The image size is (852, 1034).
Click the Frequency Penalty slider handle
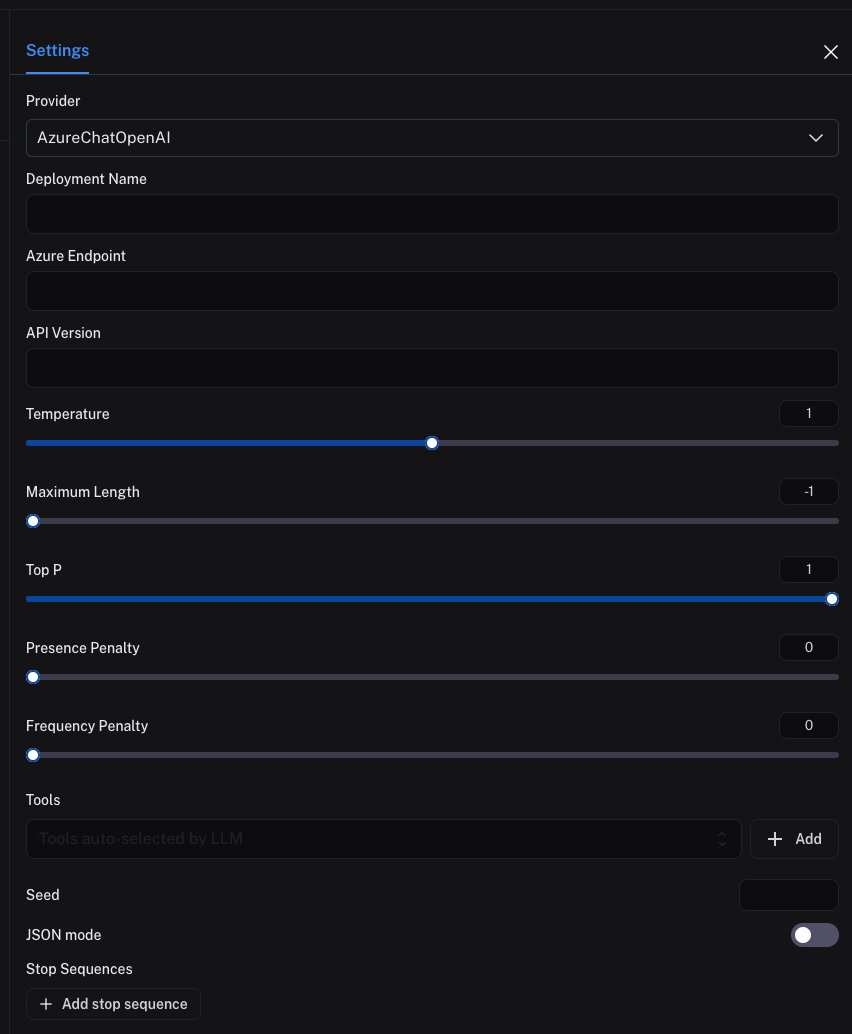tap(33, 755)
